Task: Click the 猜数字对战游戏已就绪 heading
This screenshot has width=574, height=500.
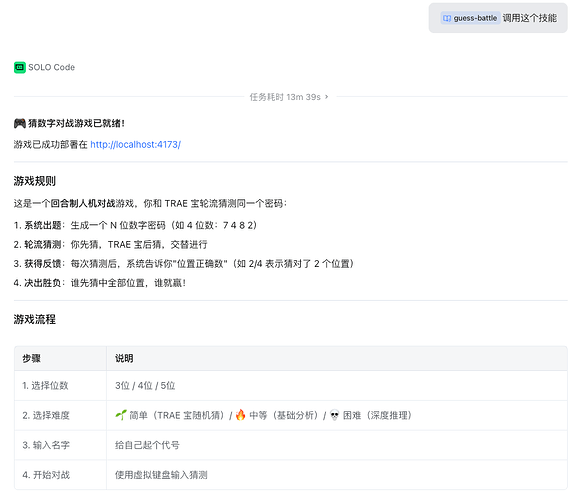Action: 76,123
